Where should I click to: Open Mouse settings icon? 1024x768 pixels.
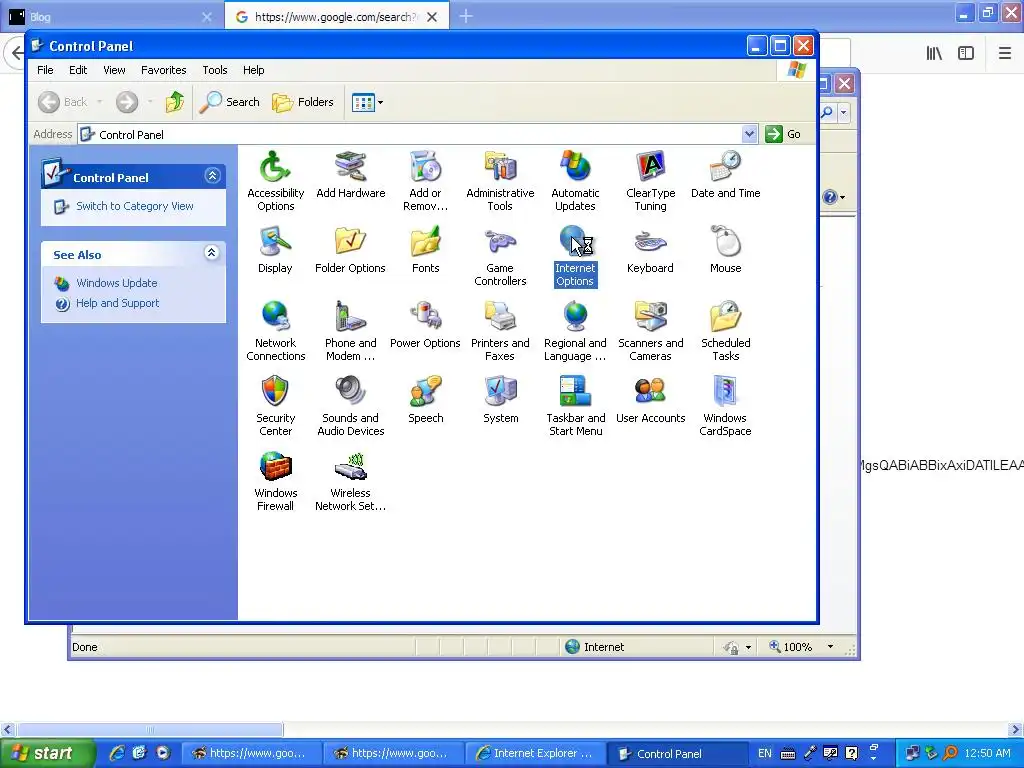pos(726,249)
